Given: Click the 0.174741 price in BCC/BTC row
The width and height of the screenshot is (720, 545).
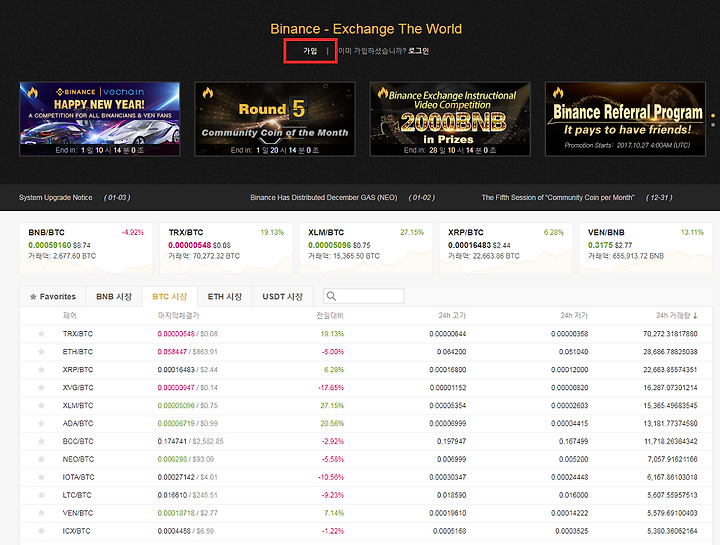Looking at the screenshot, I should [x=172, y=441].
